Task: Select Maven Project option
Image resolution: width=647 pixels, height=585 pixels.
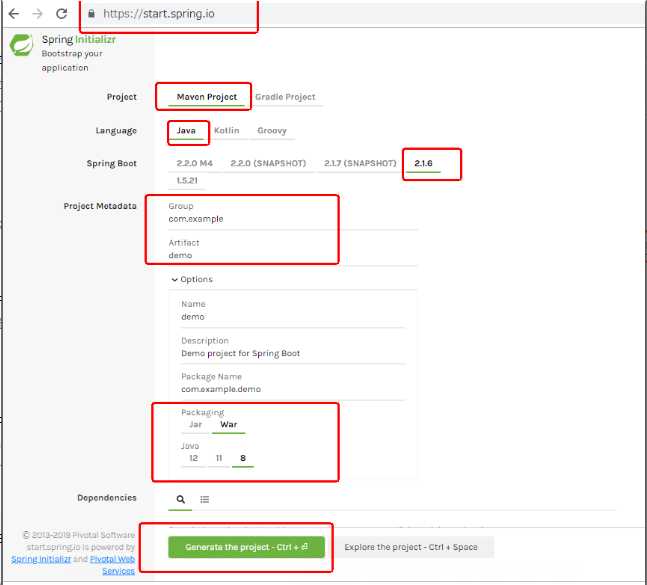Action: coord(207,97)
